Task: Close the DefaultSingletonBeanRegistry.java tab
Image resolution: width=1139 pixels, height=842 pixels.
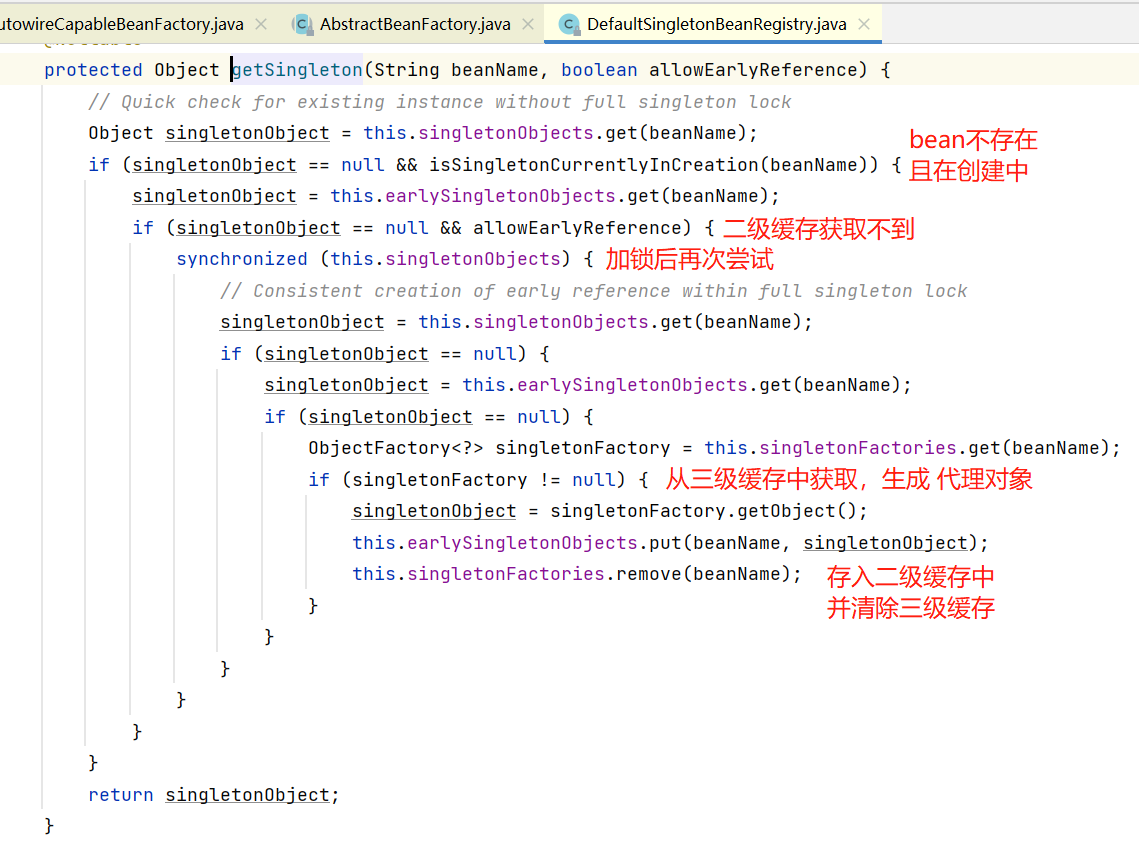Action: tap(864, 24)
